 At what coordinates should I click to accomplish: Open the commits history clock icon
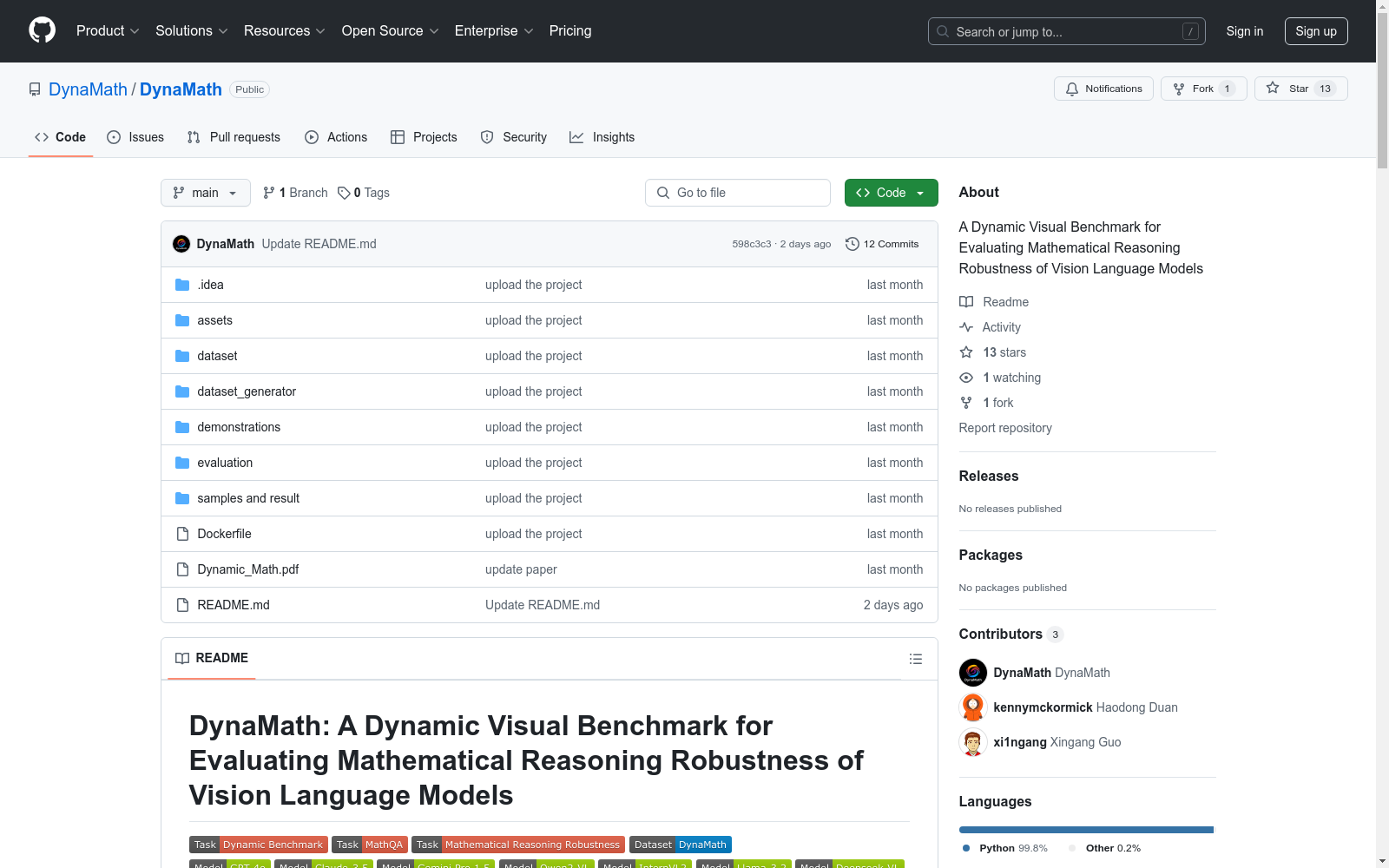pyautogui.click(x=852, y=244)
